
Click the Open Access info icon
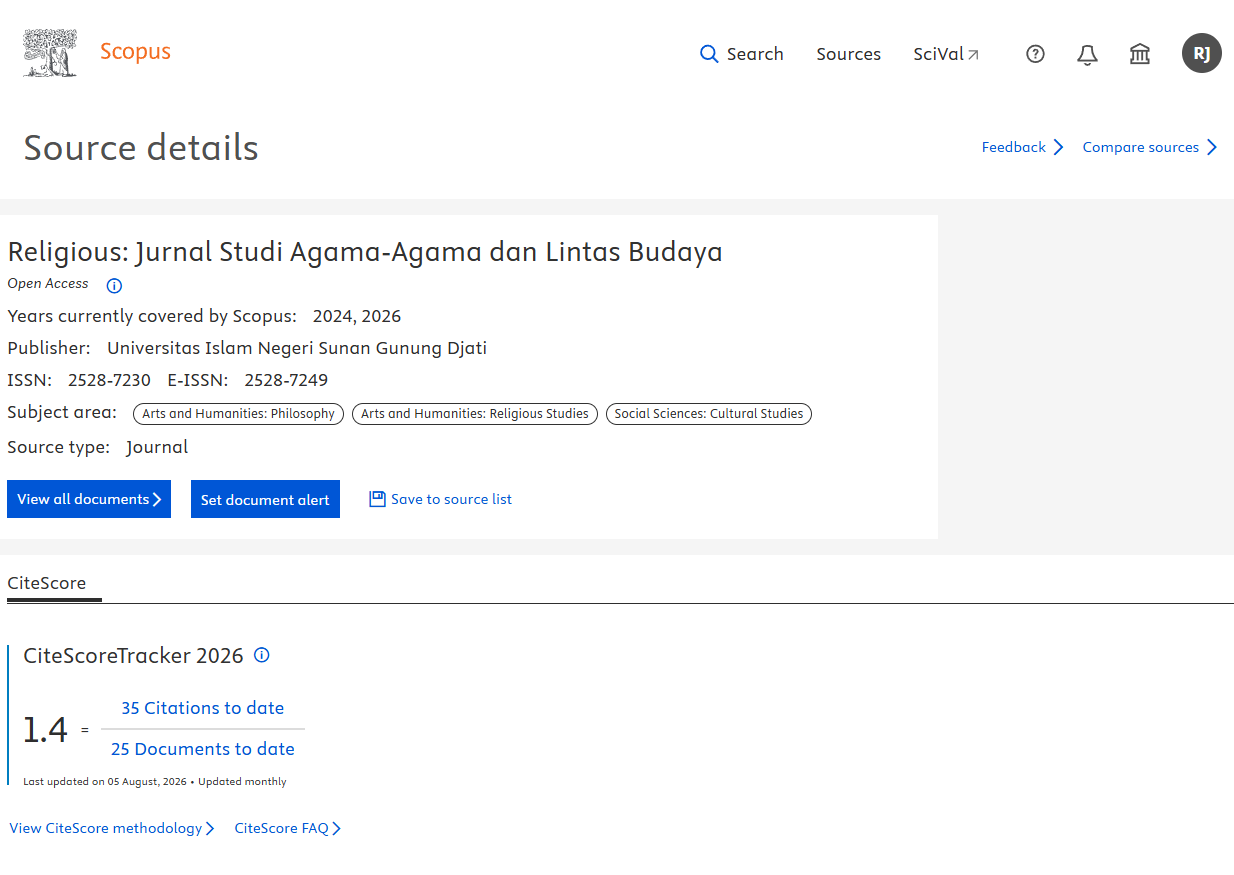tap(114, 286)
